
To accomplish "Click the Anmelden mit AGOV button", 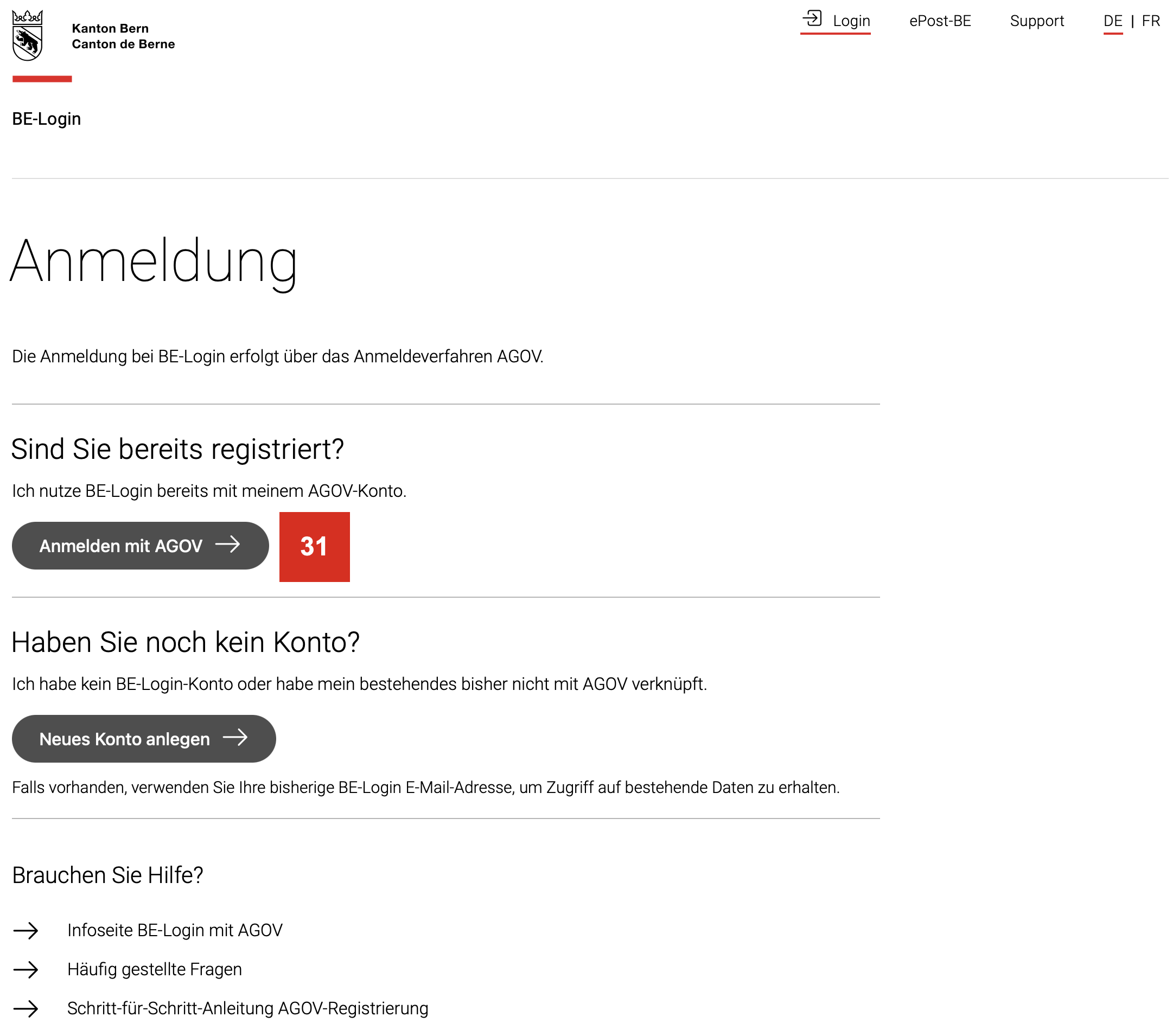I will 141,545.
